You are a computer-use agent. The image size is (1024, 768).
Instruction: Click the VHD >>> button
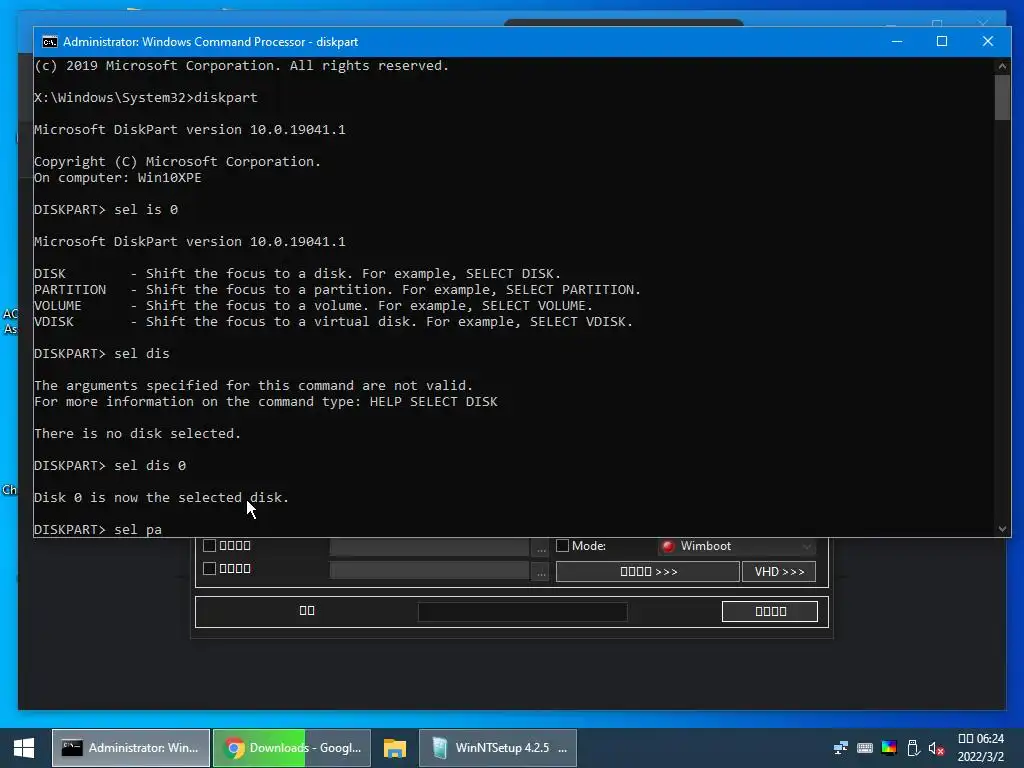point(779,571)
